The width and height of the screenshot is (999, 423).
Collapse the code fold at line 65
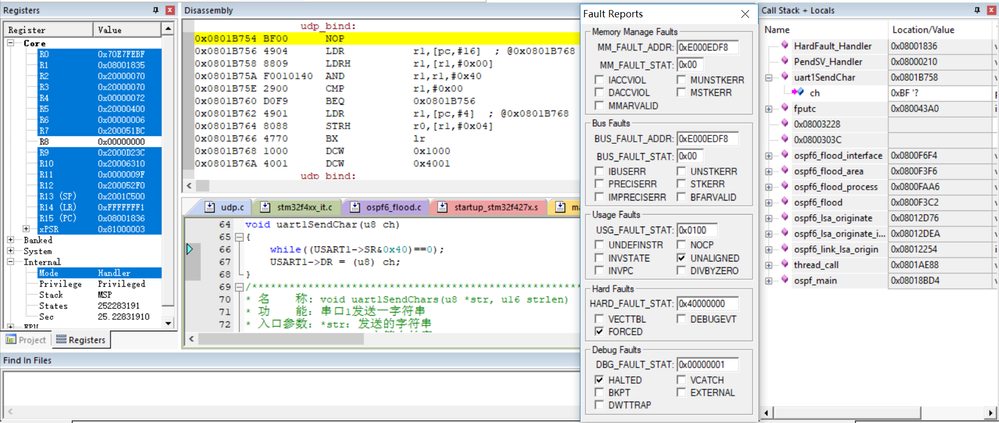click(237, 237)
